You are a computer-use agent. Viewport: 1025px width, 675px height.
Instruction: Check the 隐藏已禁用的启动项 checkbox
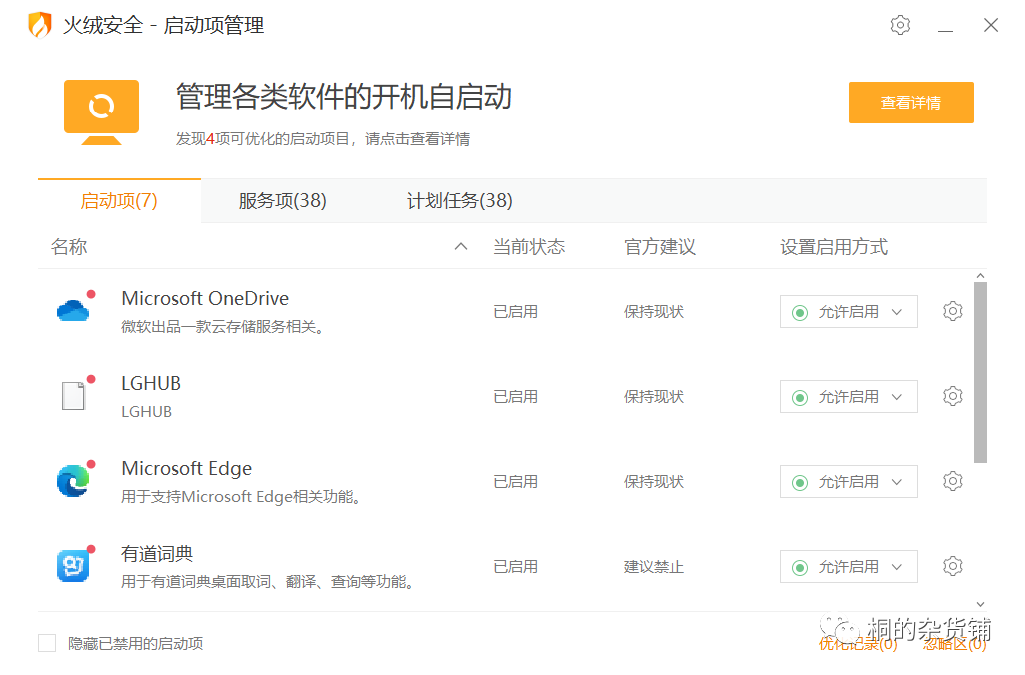coord(47,643)
